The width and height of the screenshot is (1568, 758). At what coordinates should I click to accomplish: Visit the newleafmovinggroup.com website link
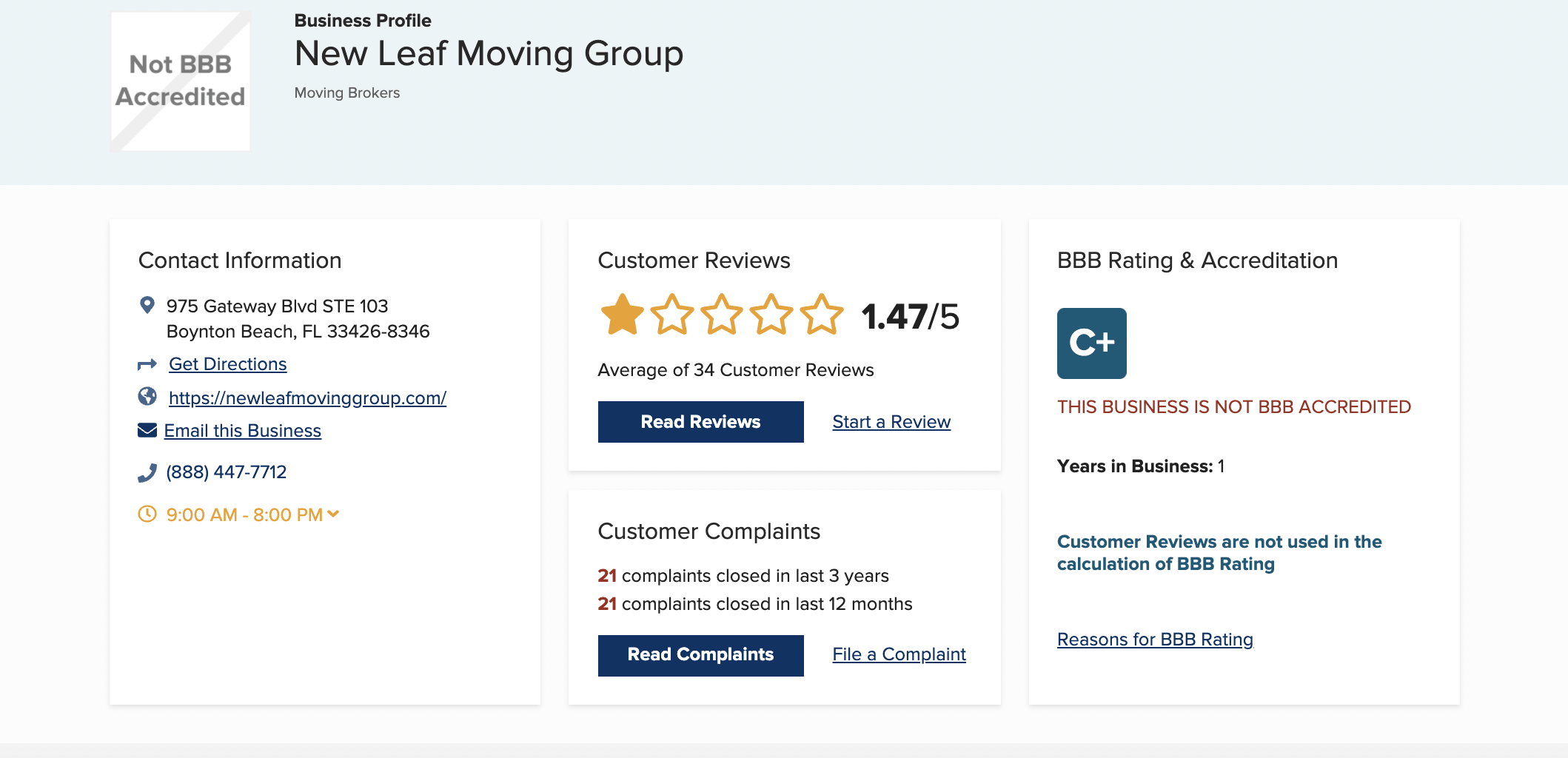pyautogui.click(x=307, y=398)
